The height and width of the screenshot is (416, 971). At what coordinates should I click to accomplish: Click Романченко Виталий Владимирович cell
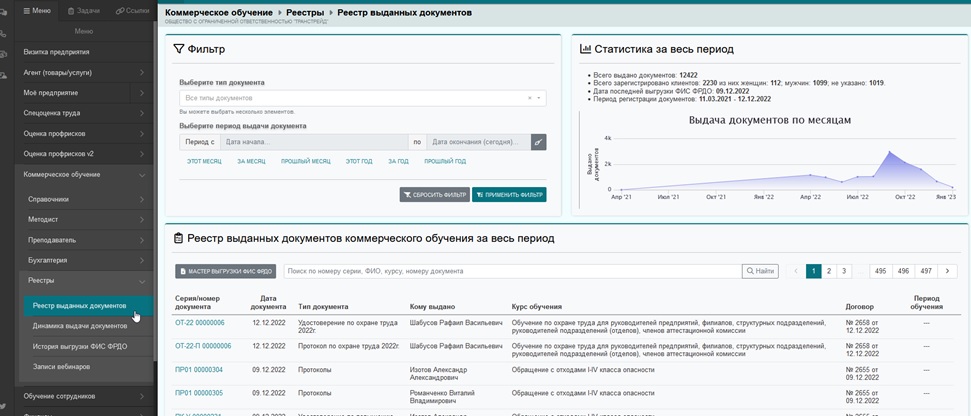point(443,397)
